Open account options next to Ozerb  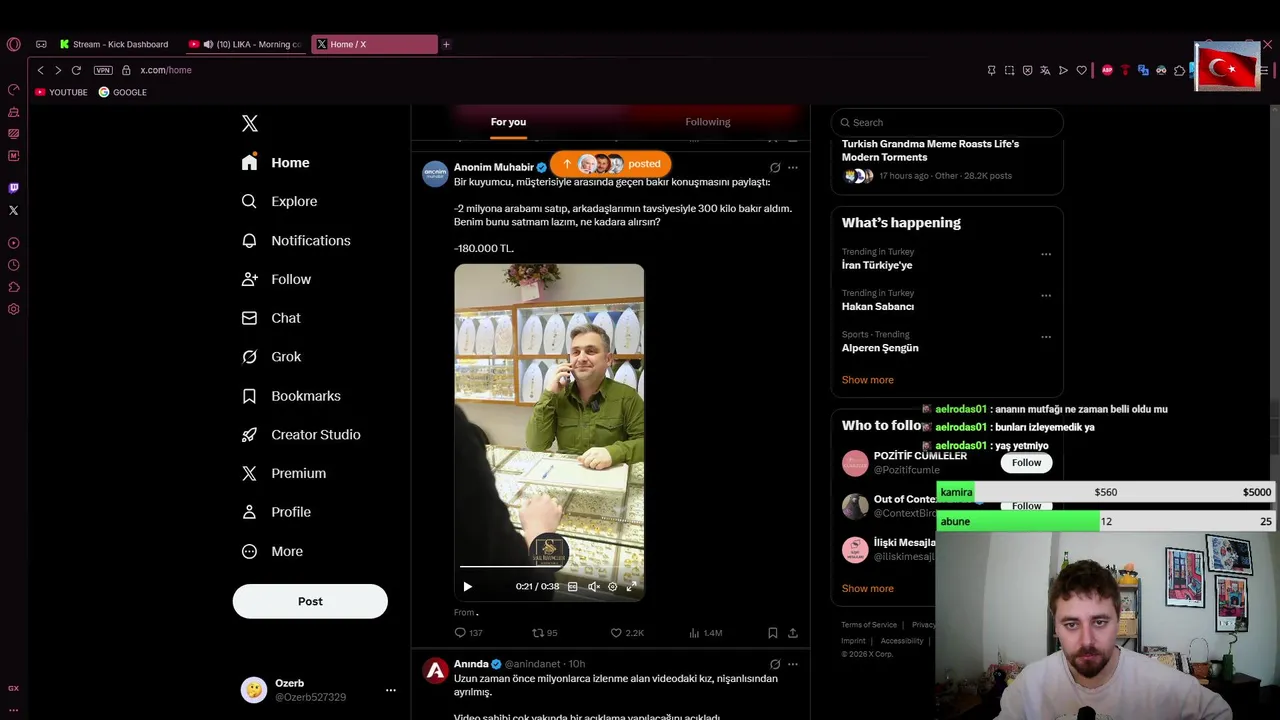tap(391, 690)
